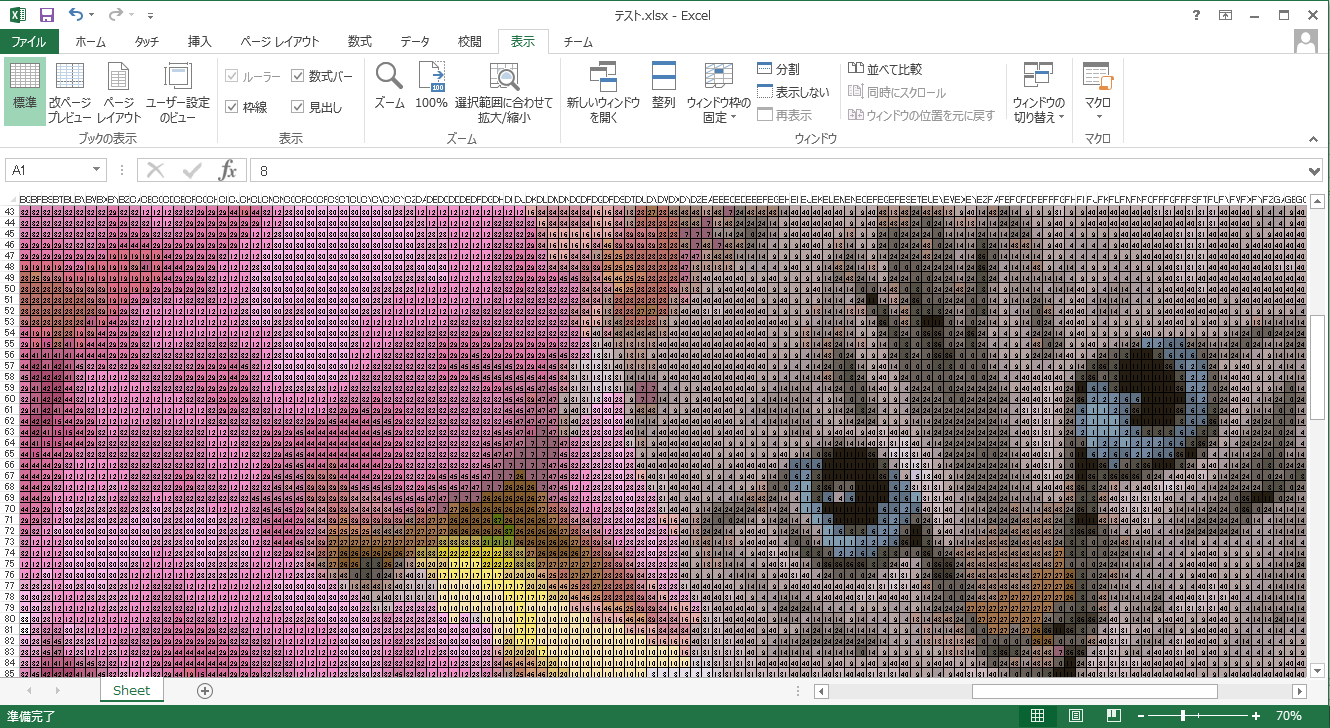Click the zoom in plus button
Screen dimensions: 1330x728
point(1256,716)
